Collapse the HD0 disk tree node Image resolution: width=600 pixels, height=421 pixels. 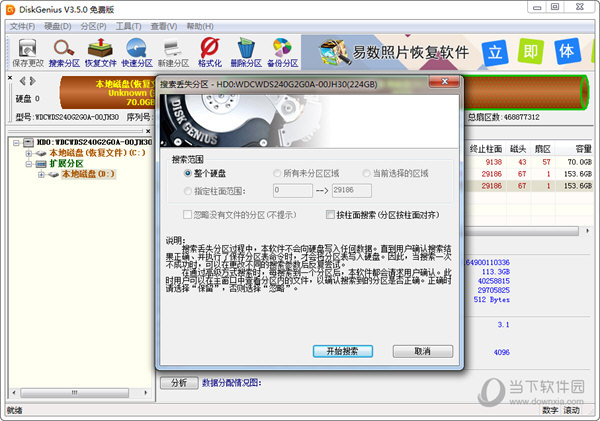(x=16, y=143)
